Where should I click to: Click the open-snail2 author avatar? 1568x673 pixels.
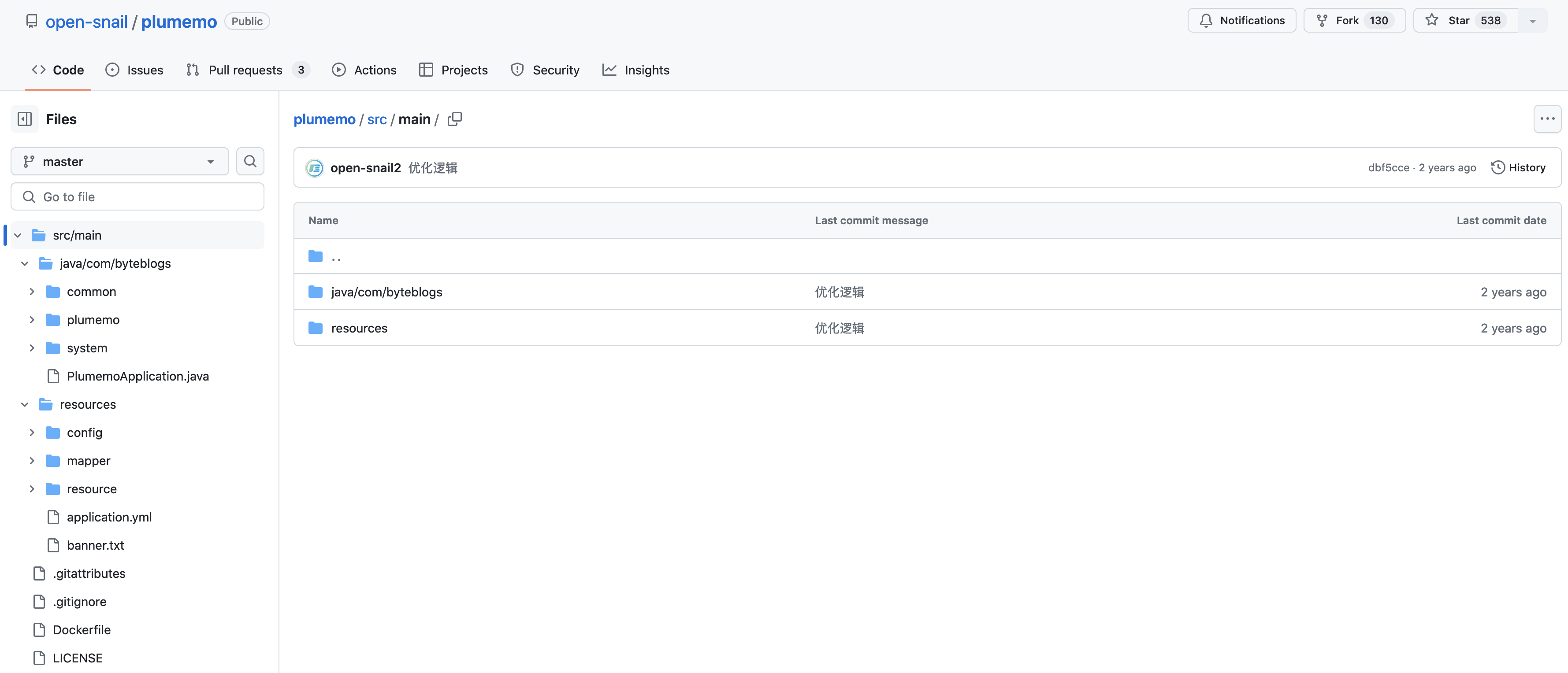tap(315, 168)
